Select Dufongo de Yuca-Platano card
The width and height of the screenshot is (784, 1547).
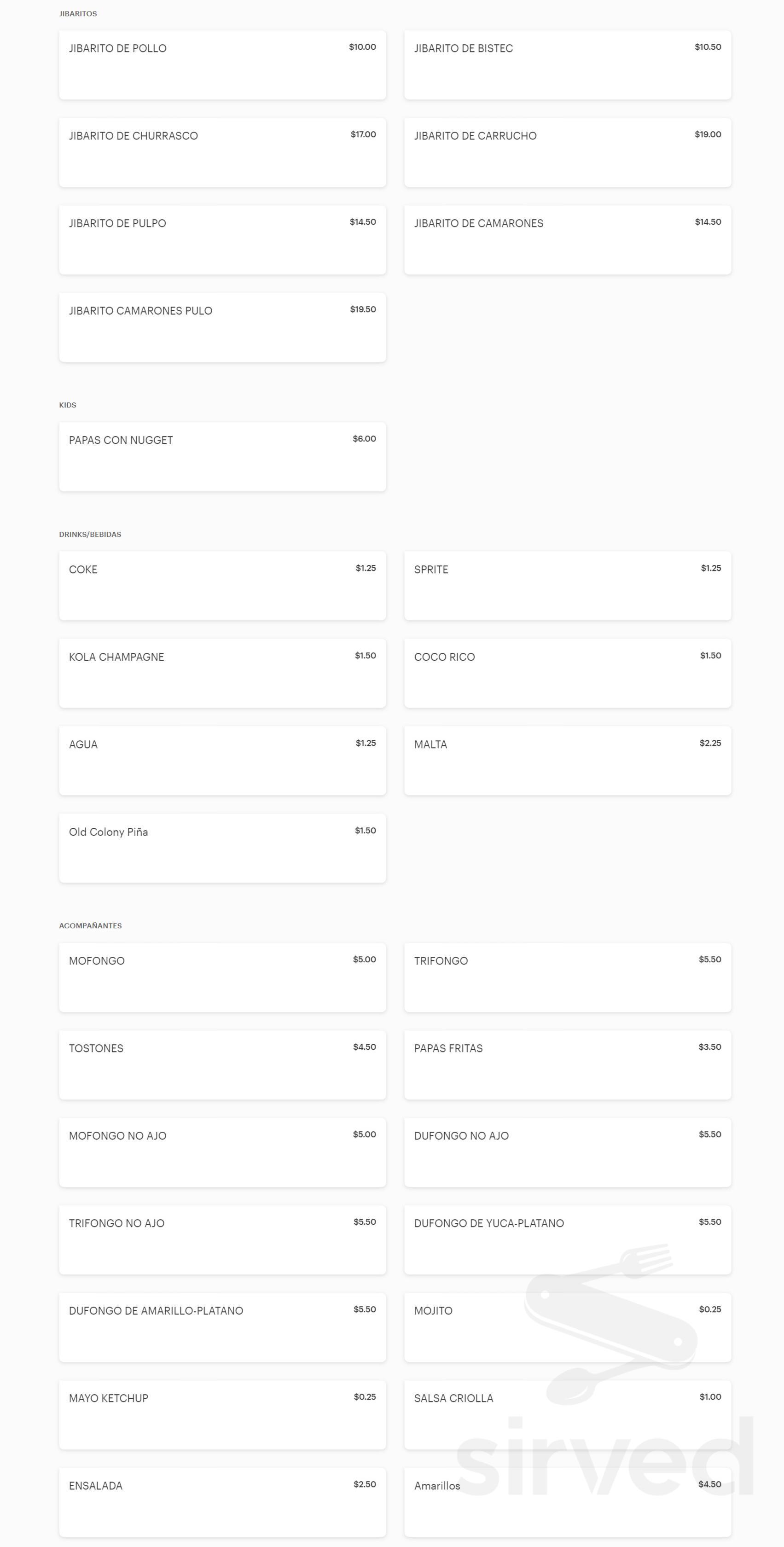[567, 1240]
